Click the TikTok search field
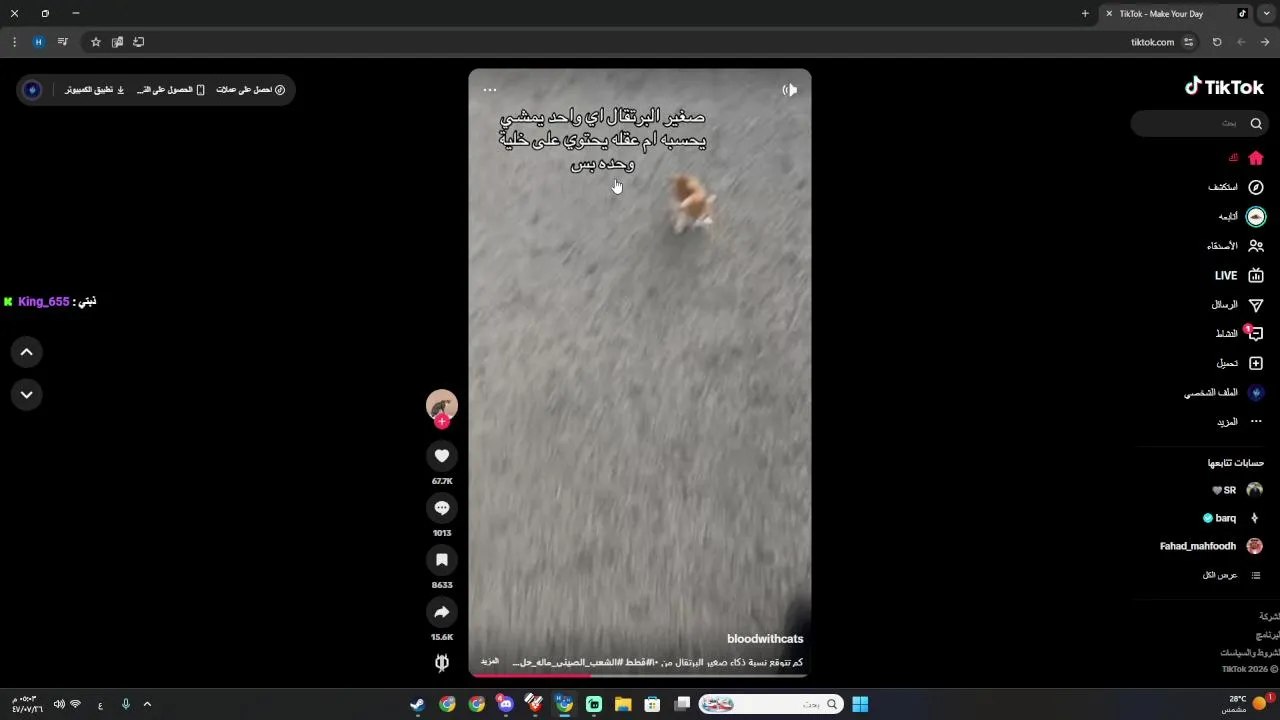Screen dimensions: 1280x720 [x=1200, y=123]
